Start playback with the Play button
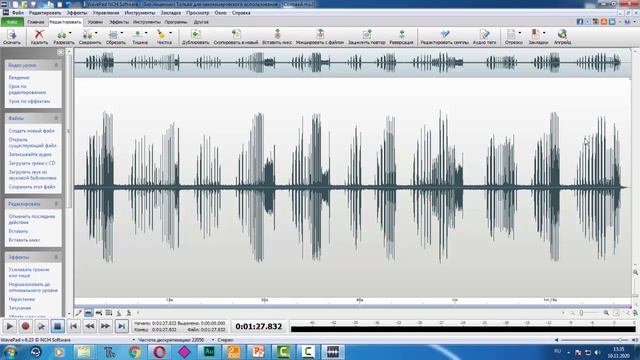640x360 pixels. [x=9, y=326]
